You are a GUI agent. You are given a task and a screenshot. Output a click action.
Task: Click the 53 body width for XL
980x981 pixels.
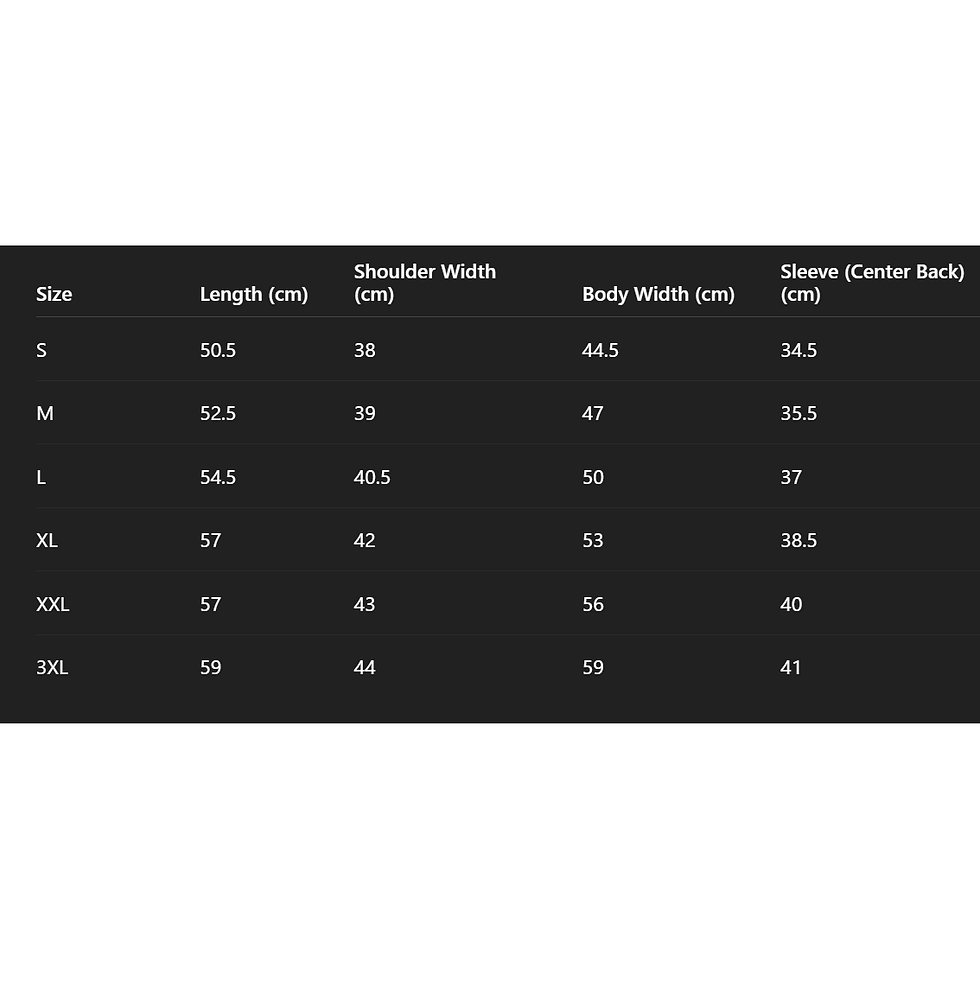[593, 541]
